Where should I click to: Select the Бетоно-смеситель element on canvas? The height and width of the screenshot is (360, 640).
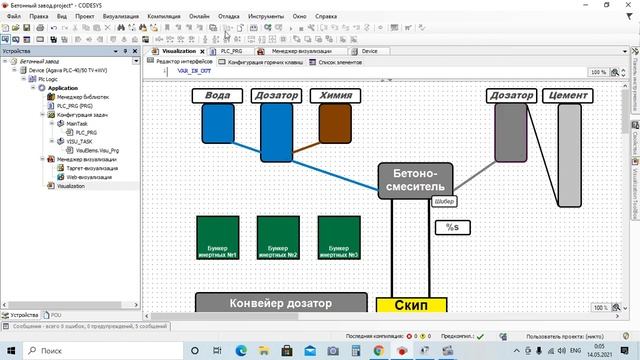(415, 181)
